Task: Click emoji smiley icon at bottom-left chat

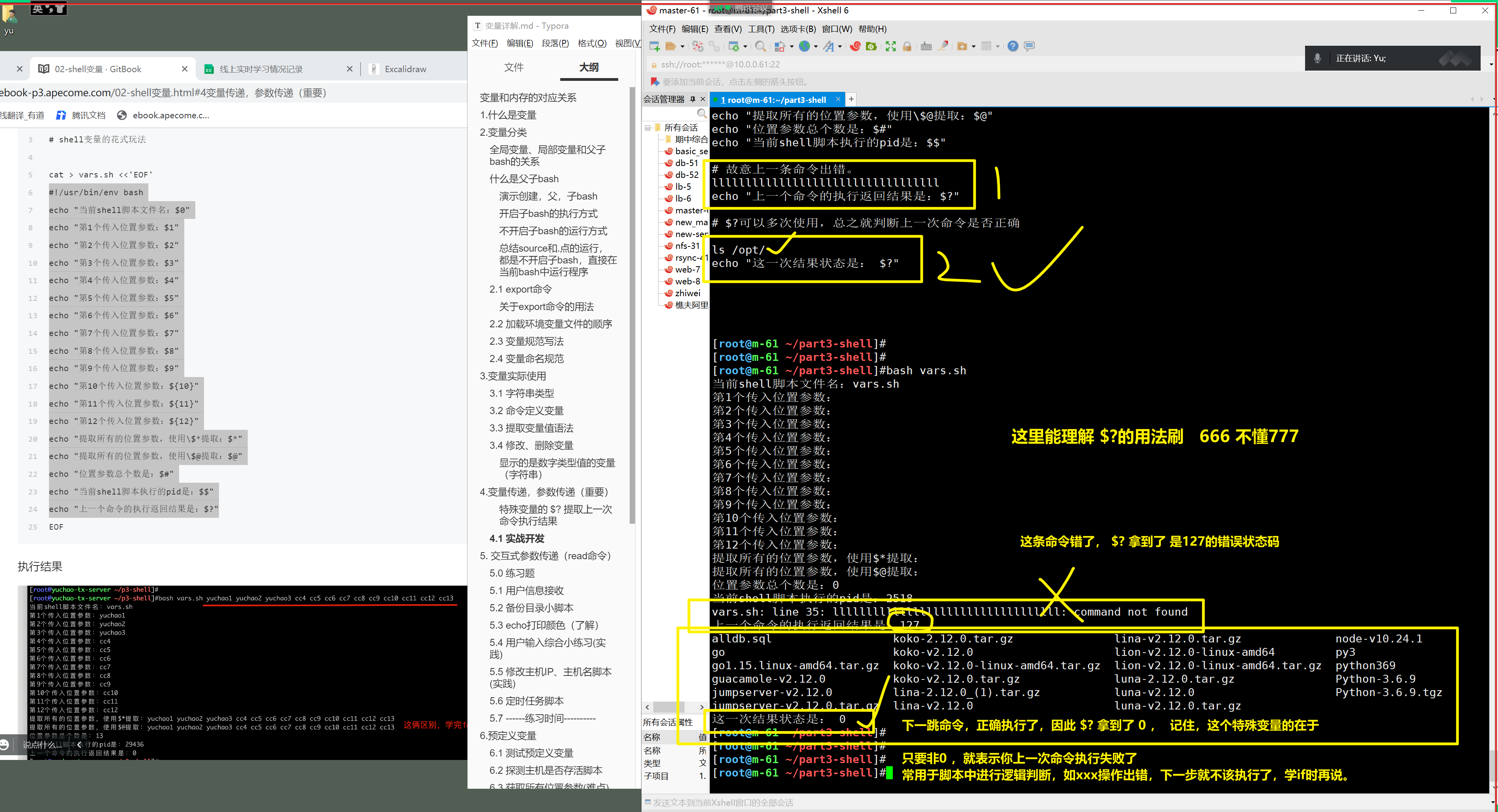Action: coord(4,745)
